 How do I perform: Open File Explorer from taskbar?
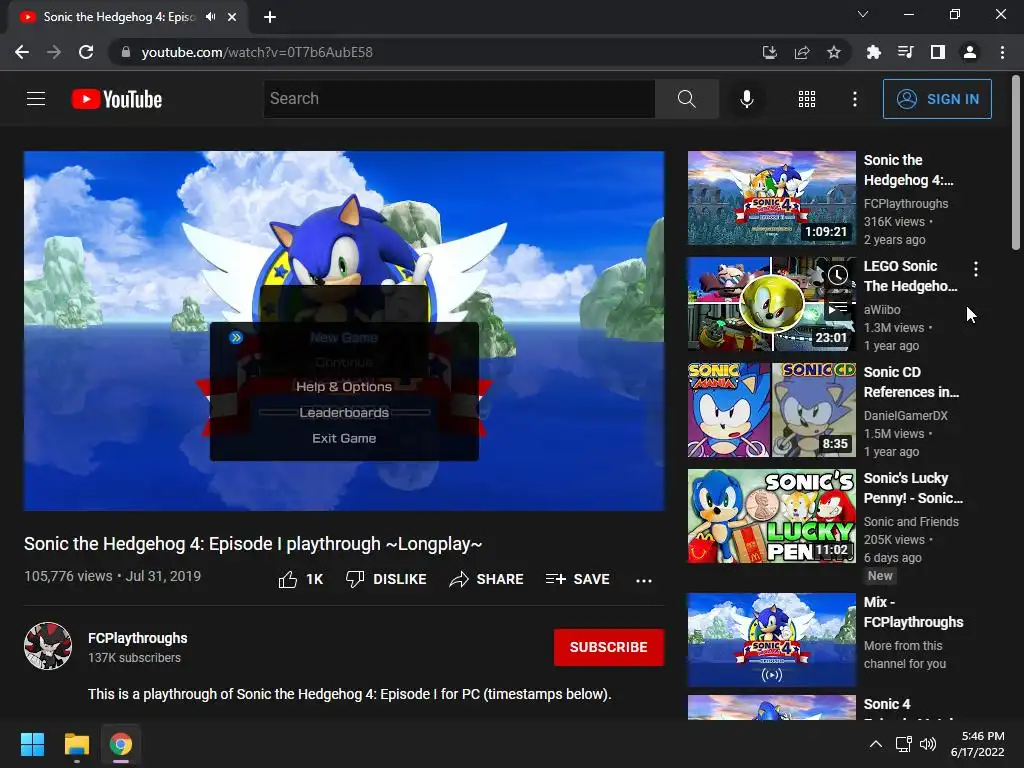[x=76, y=744]
